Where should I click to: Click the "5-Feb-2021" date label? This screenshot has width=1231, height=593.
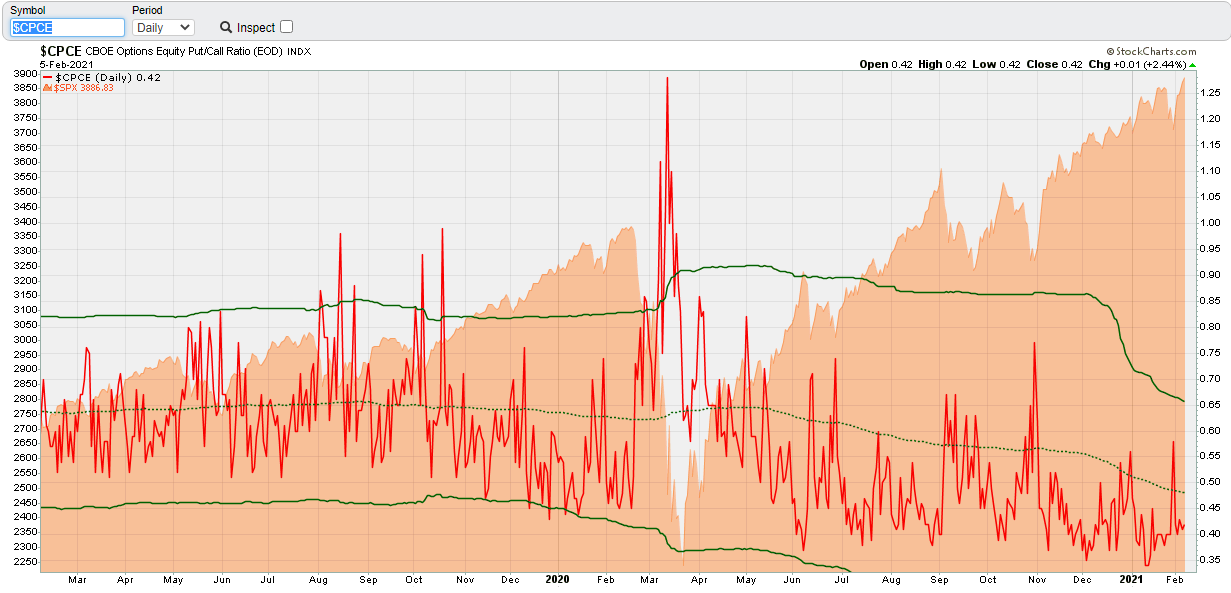pyautogui.click(x=64, y=64)
